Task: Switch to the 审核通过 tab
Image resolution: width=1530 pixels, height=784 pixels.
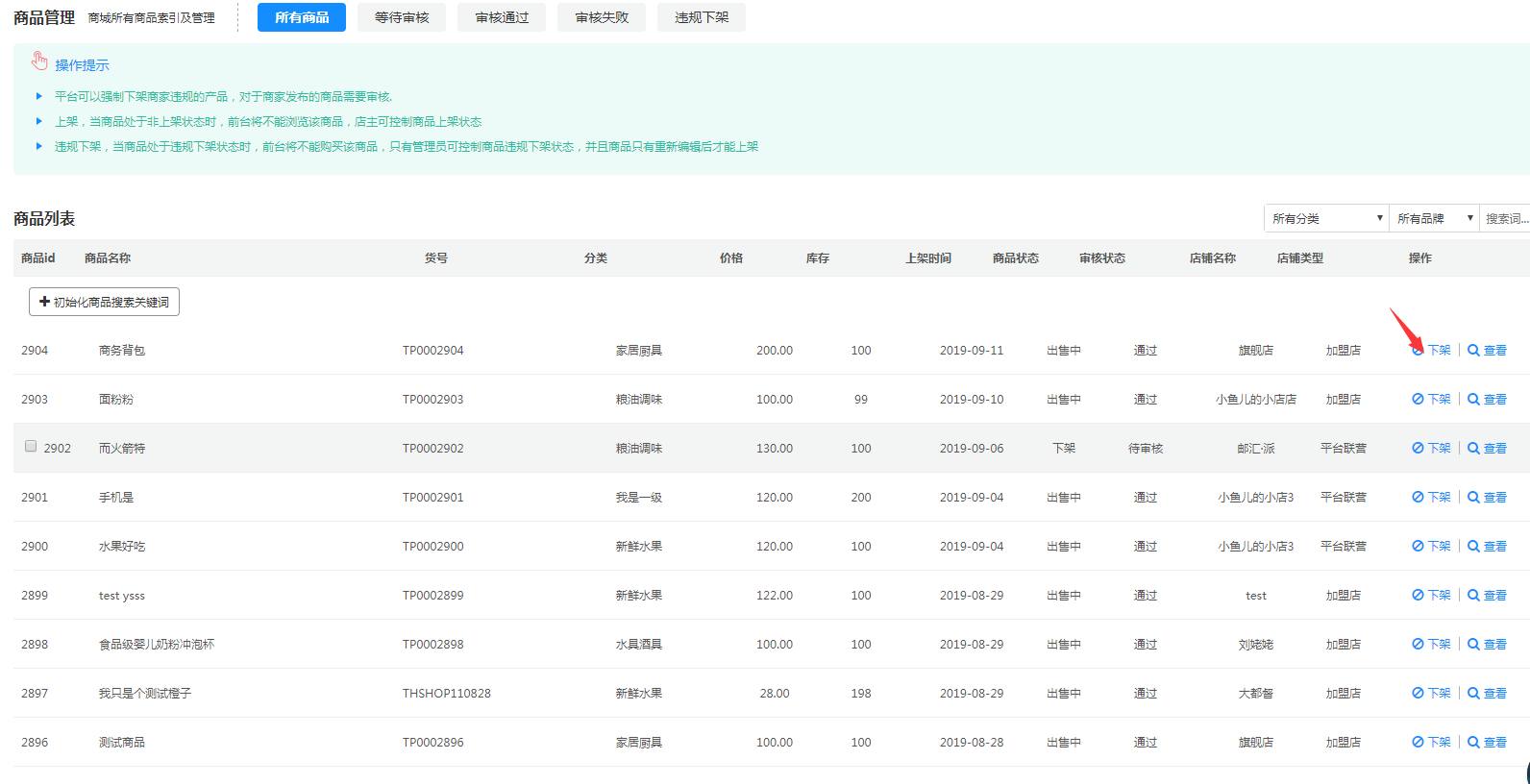Action: click(x=502, y=17)
